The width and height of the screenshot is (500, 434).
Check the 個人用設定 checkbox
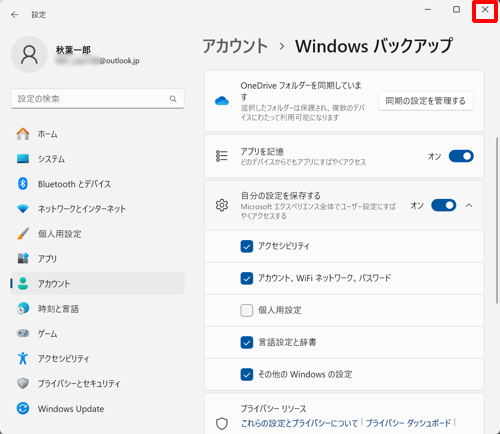pyautogui.click(x=247, y=310)
